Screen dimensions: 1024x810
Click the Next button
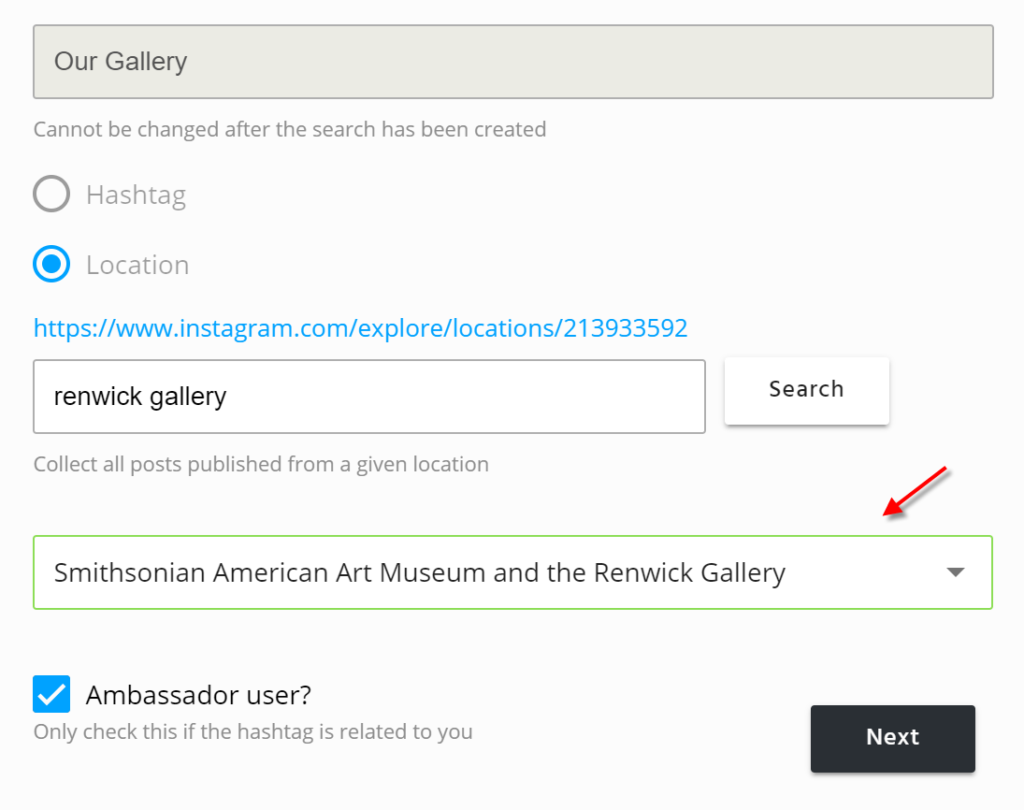pyautogui.click(x=892, y=738)
